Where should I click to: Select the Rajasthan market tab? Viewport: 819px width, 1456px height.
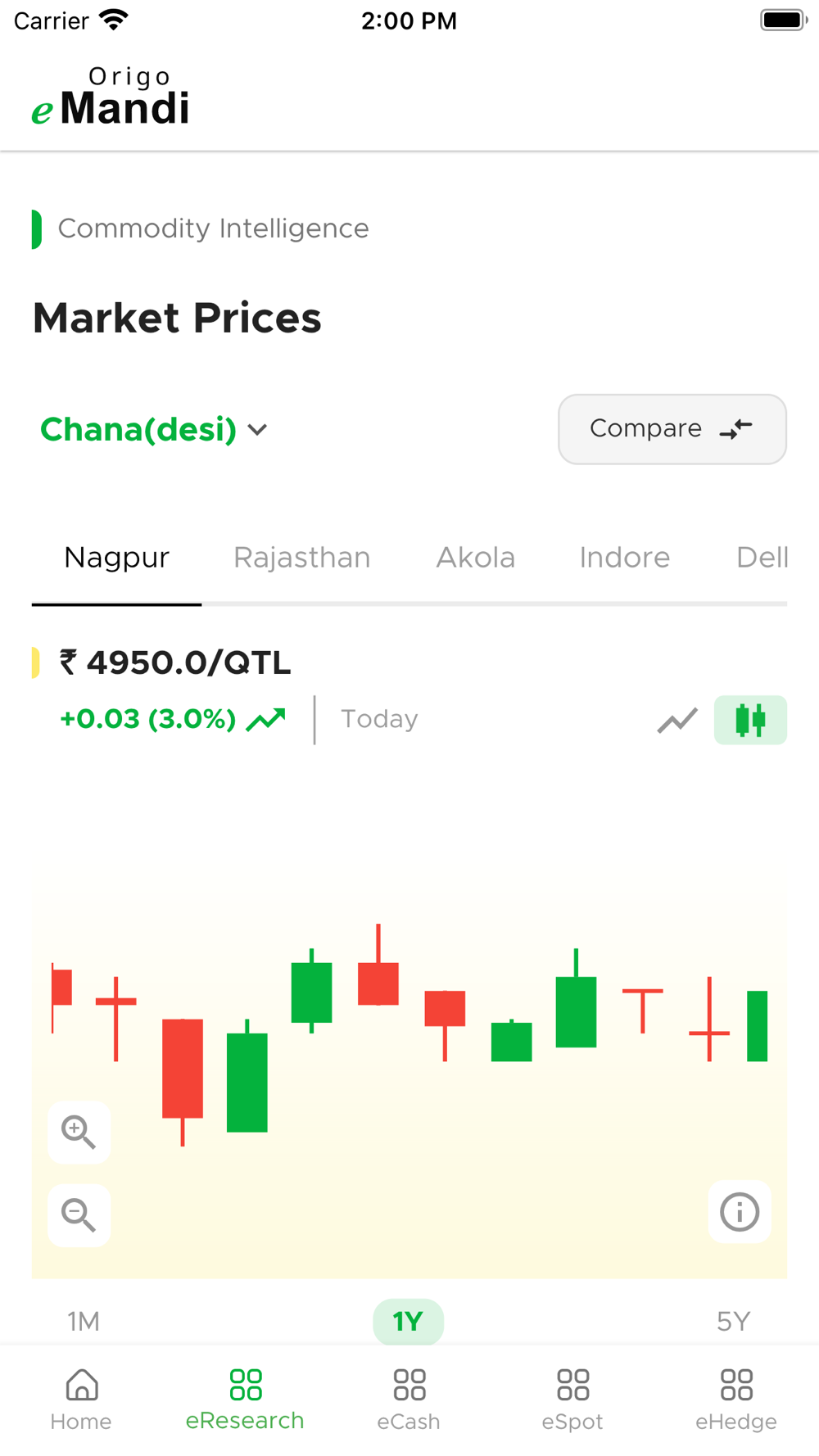(x=301, y=558)
